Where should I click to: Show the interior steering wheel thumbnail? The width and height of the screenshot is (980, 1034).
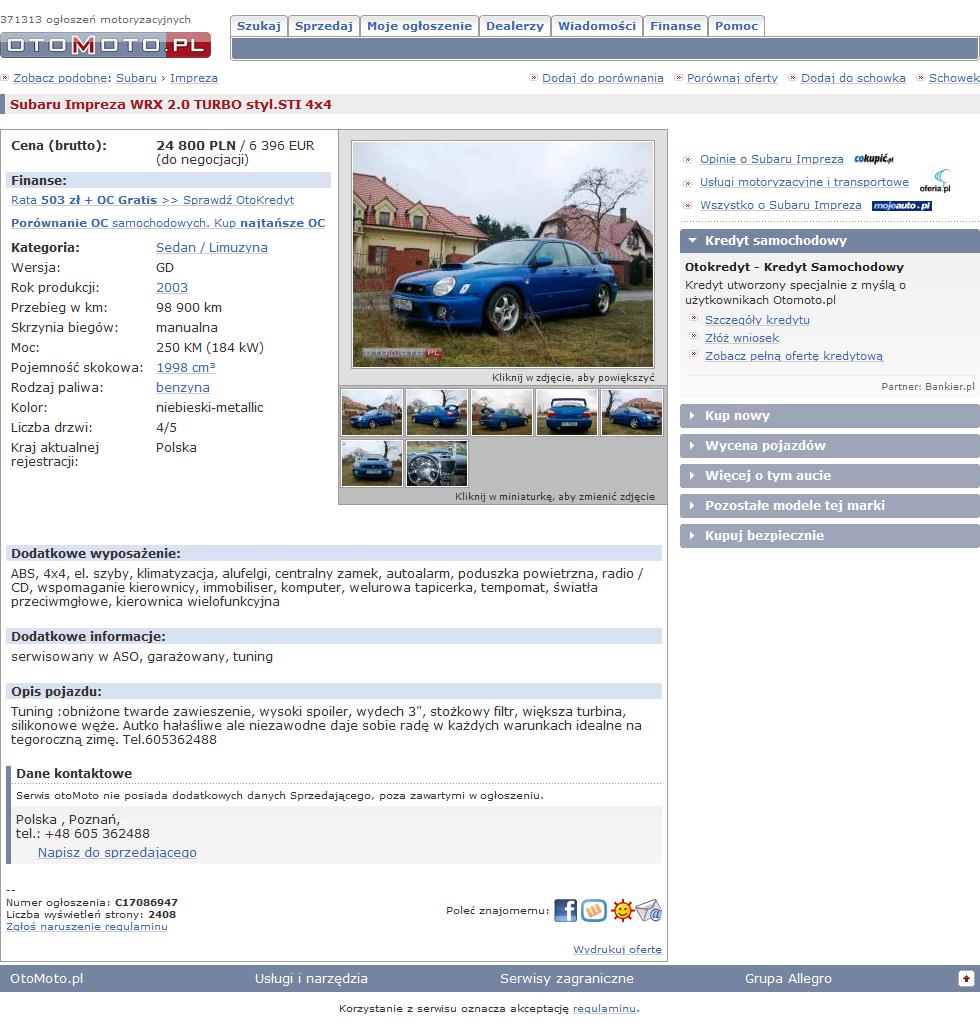point(437,464)
